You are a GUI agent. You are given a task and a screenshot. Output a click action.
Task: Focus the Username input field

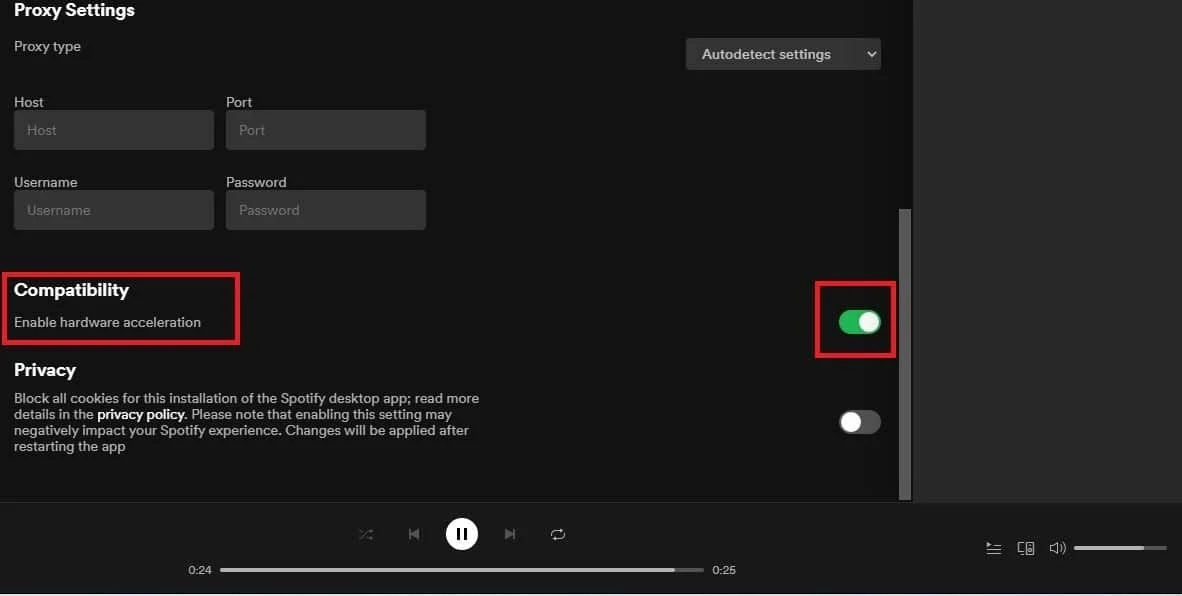pos(114,209)
